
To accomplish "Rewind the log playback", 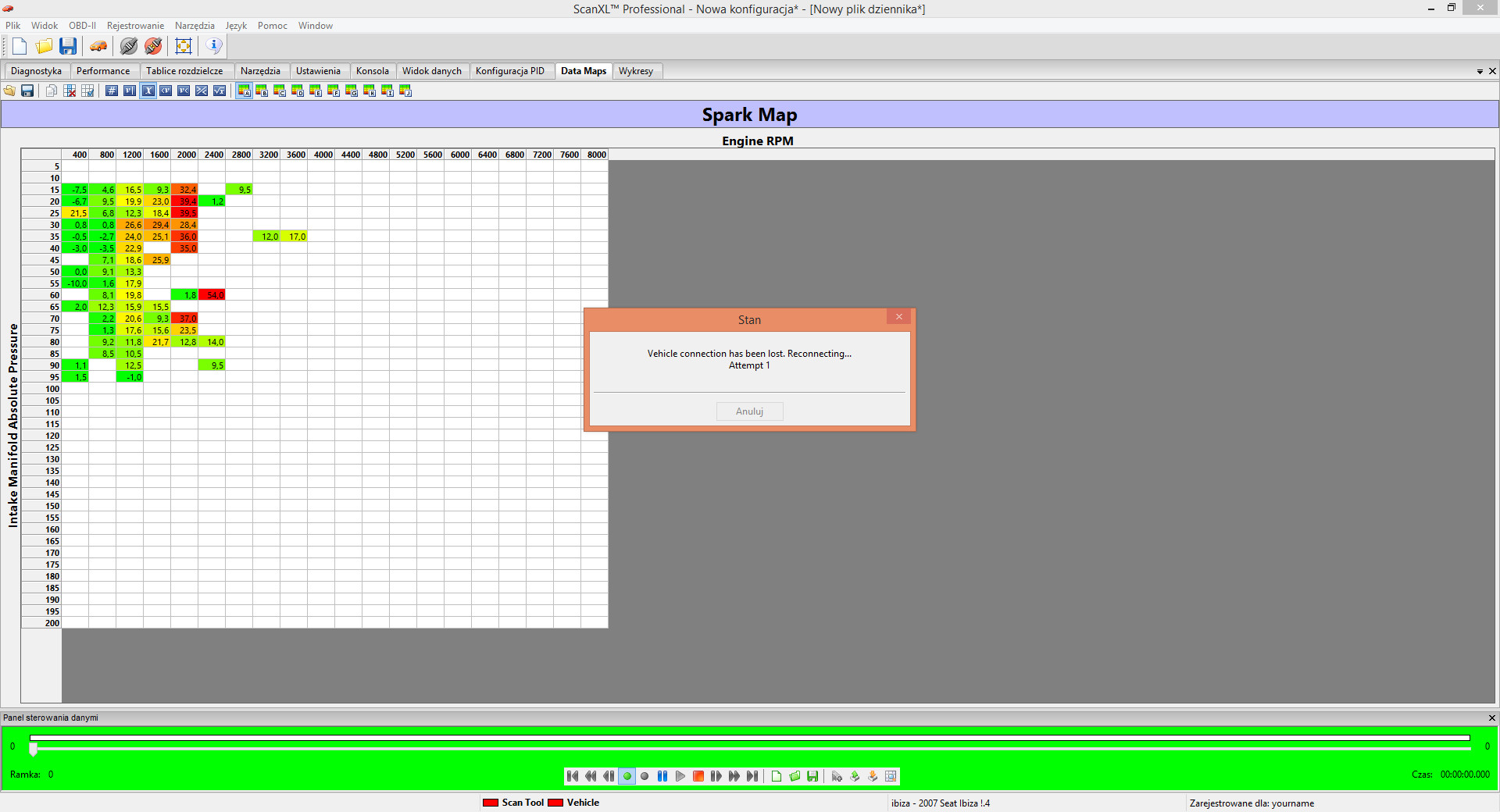I will (591, 776).
